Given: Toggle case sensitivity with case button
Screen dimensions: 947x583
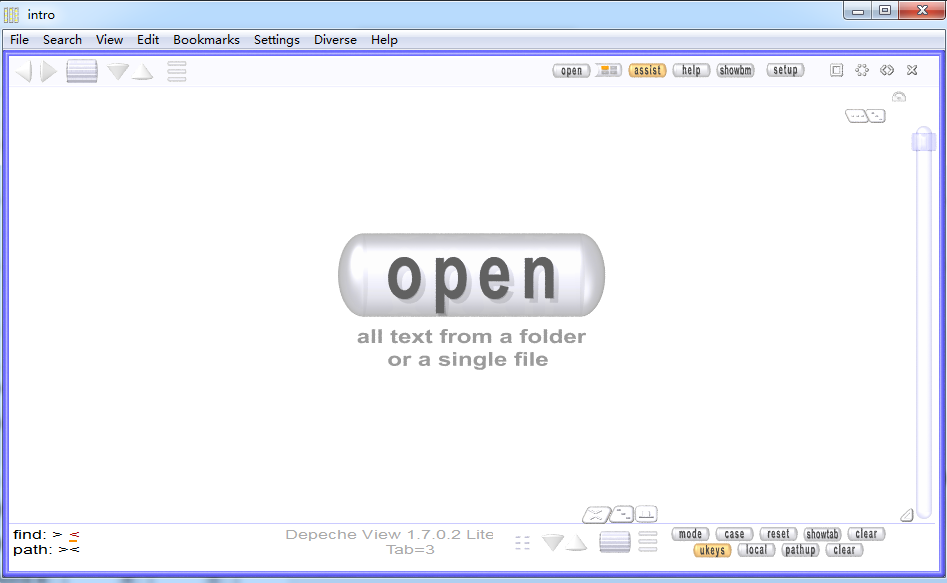Looking at the screenshot, I should 734,534.
